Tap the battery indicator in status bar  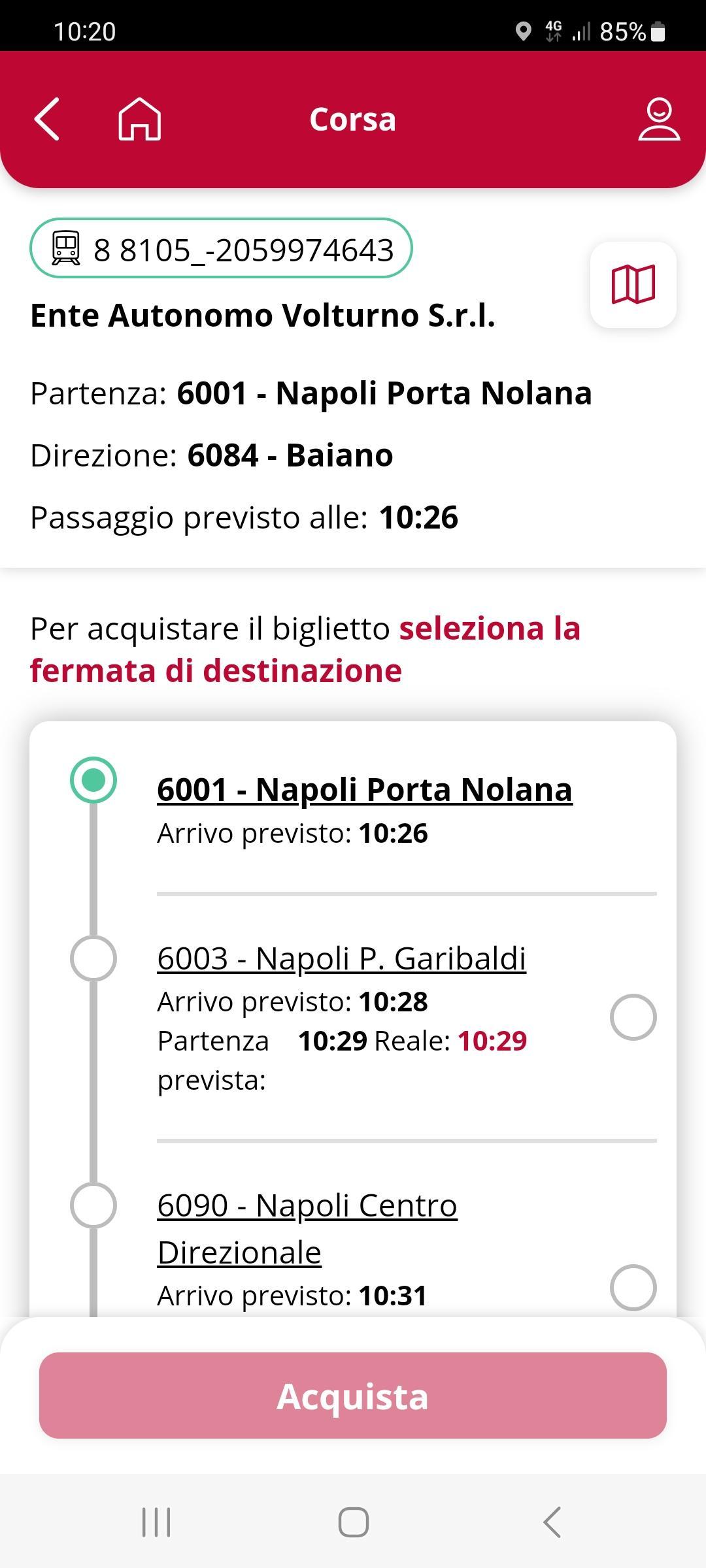coord(658,31)
